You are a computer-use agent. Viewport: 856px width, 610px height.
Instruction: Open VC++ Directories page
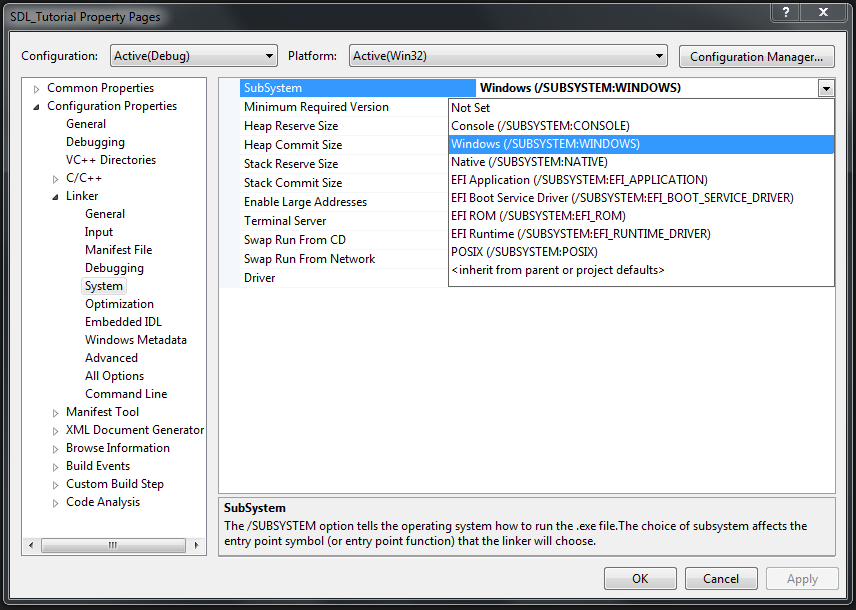coord(111,160)
